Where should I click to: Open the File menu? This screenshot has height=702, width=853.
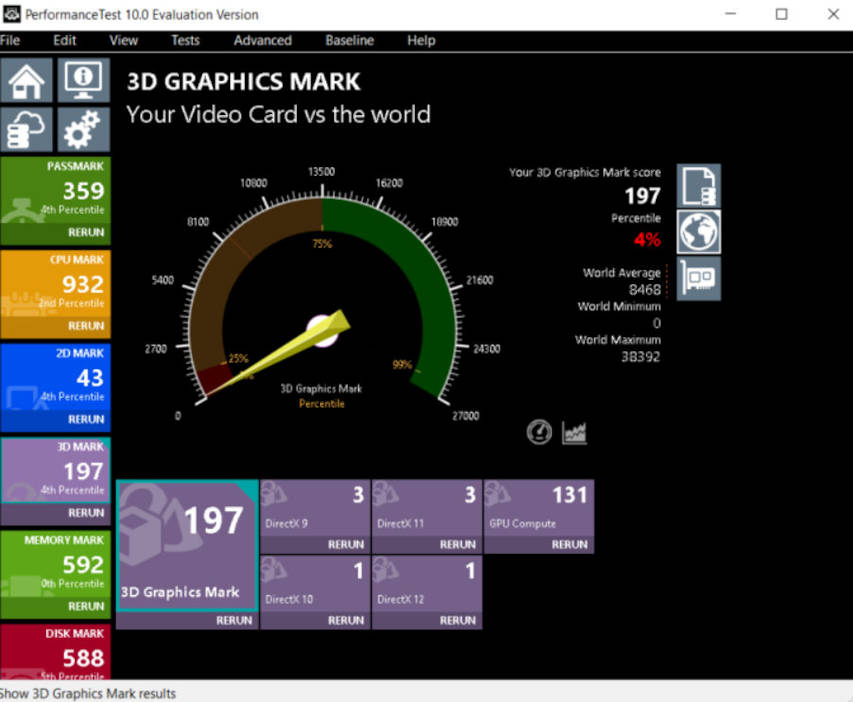click(x=10, y=40)
